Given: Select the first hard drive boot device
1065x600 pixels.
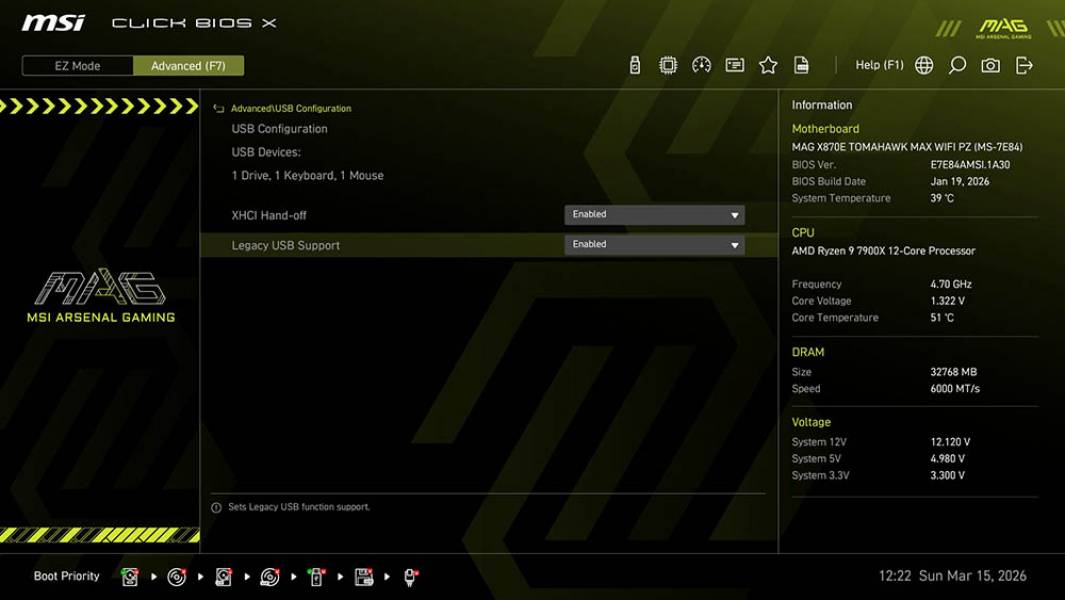Looking at the screenshot, I should [128, 576].
